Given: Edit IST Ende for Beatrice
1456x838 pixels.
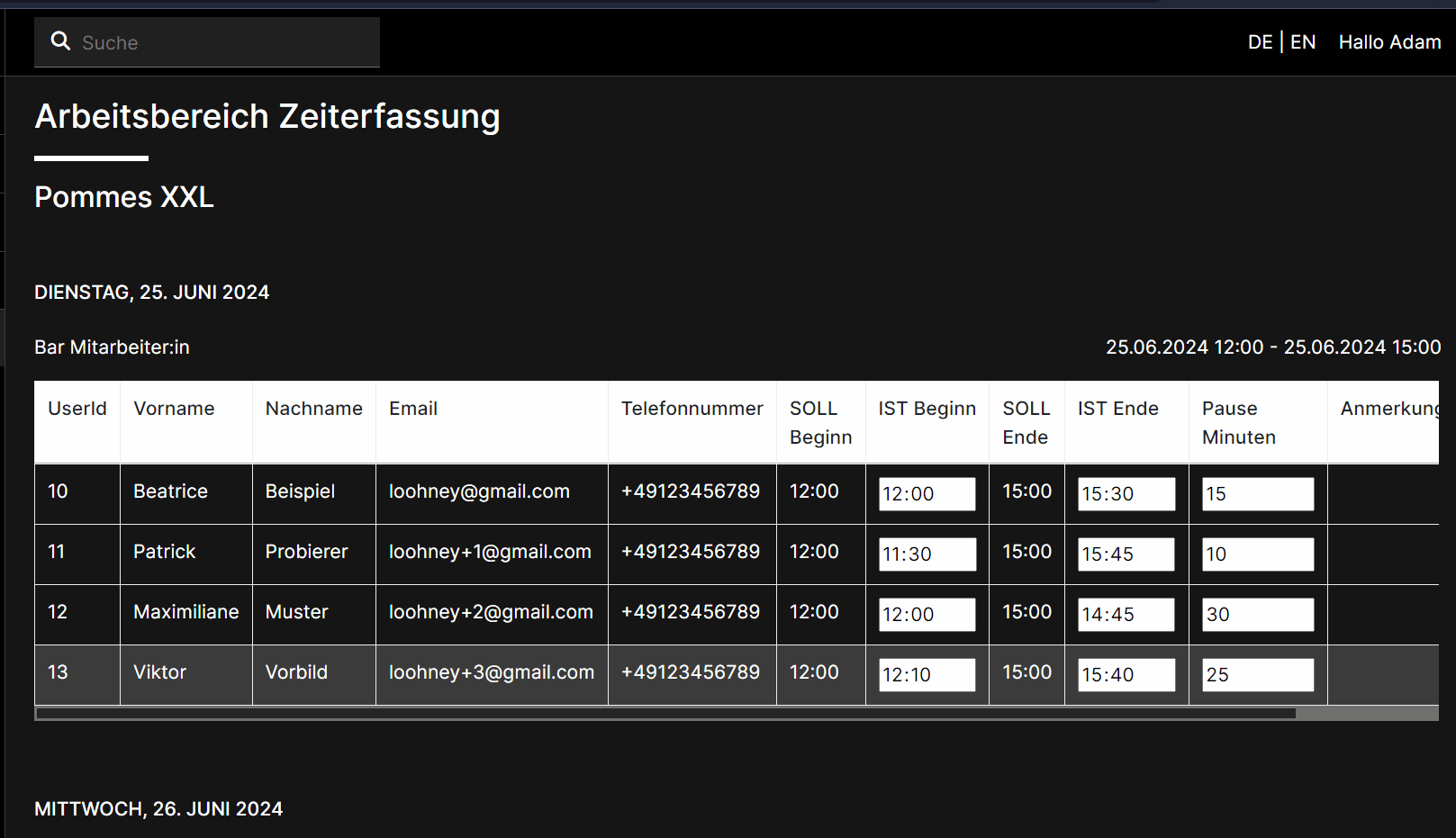Looking at the screenshot, I should tap(1126, 494).
